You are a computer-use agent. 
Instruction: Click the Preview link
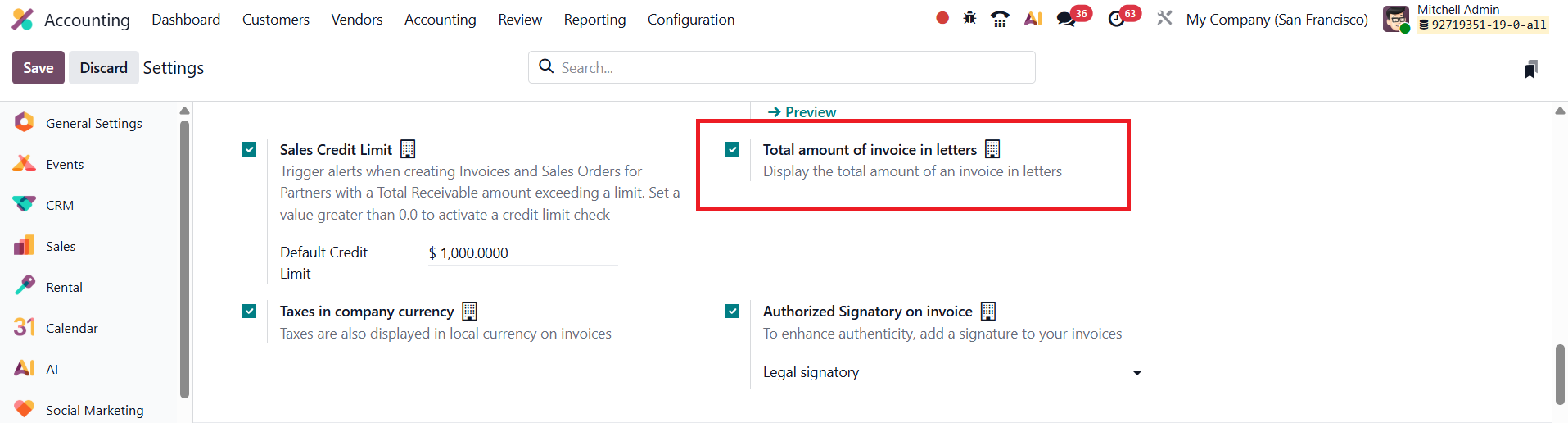coord(802,112)
